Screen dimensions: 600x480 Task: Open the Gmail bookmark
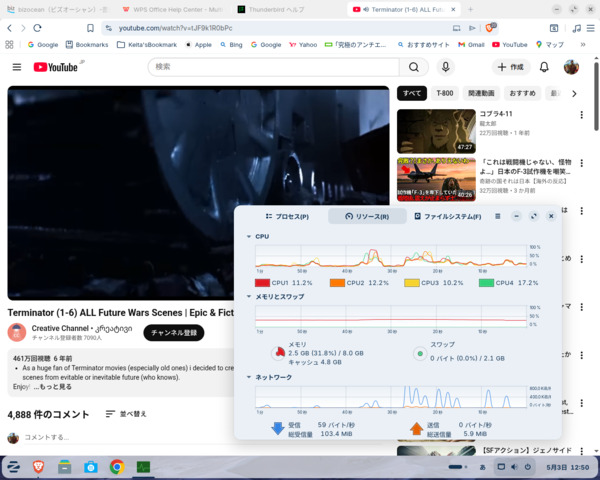471,45
